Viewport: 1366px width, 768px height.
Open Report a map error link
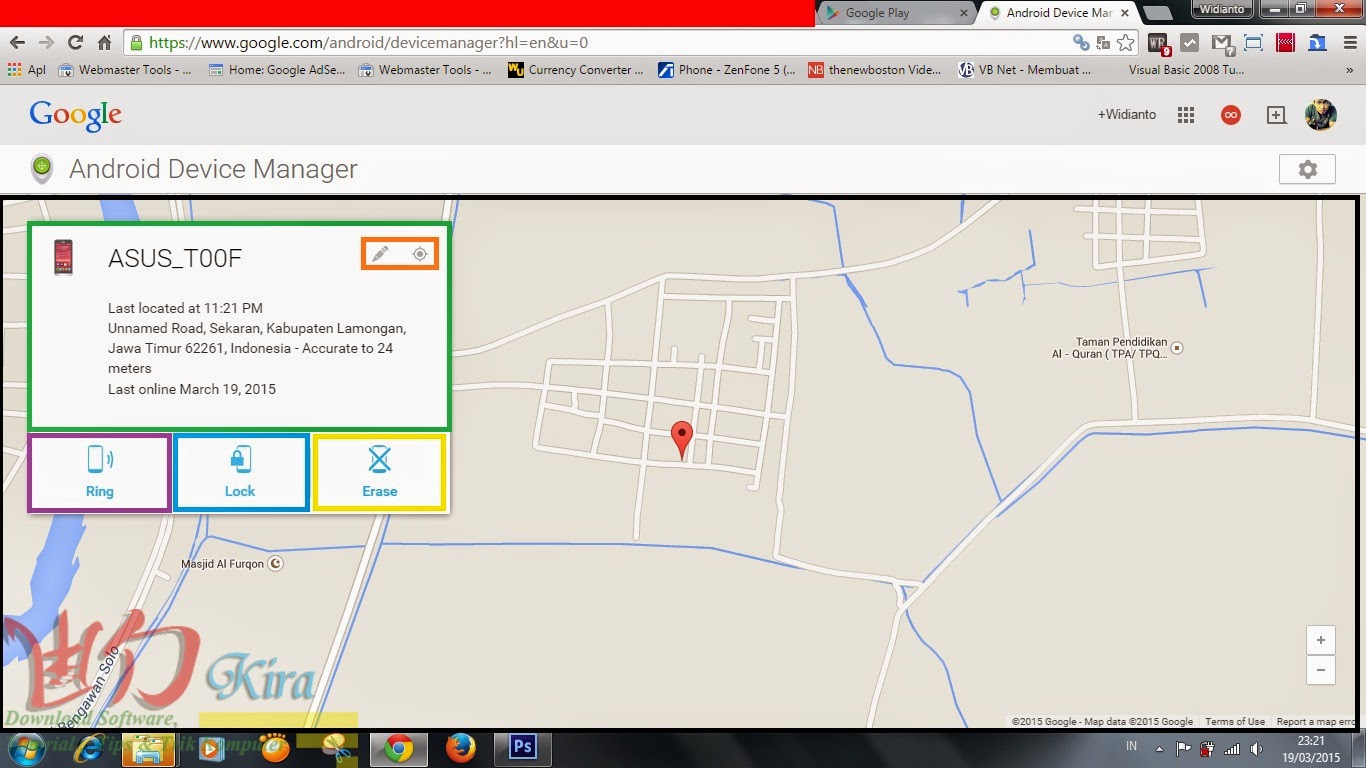coord(1316,722)
